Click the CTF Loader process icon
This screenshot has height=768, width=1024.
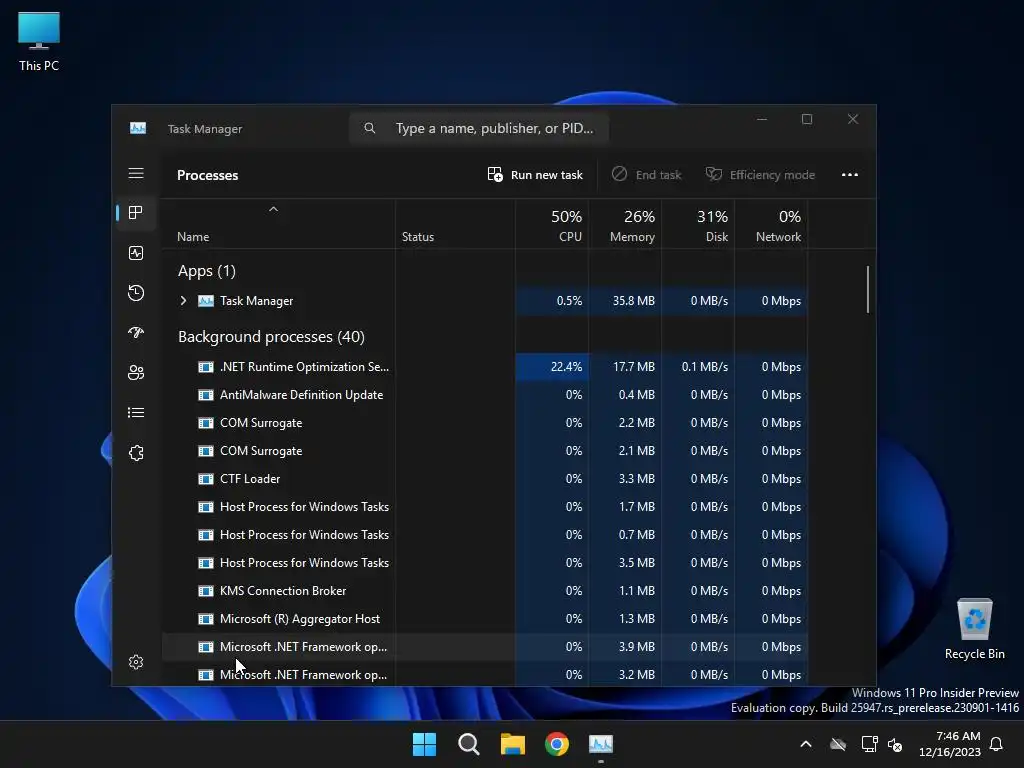[x=206, y=479]
